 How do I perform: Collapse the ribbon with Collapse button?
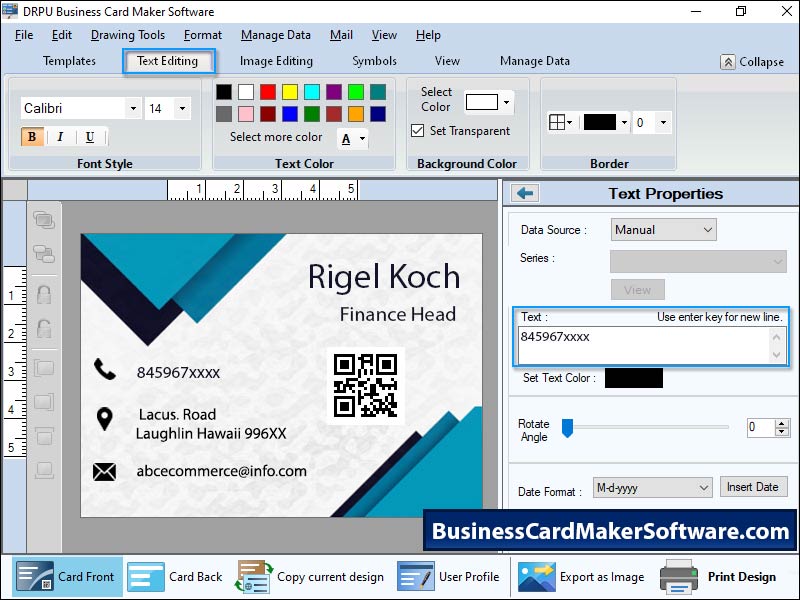752,62
